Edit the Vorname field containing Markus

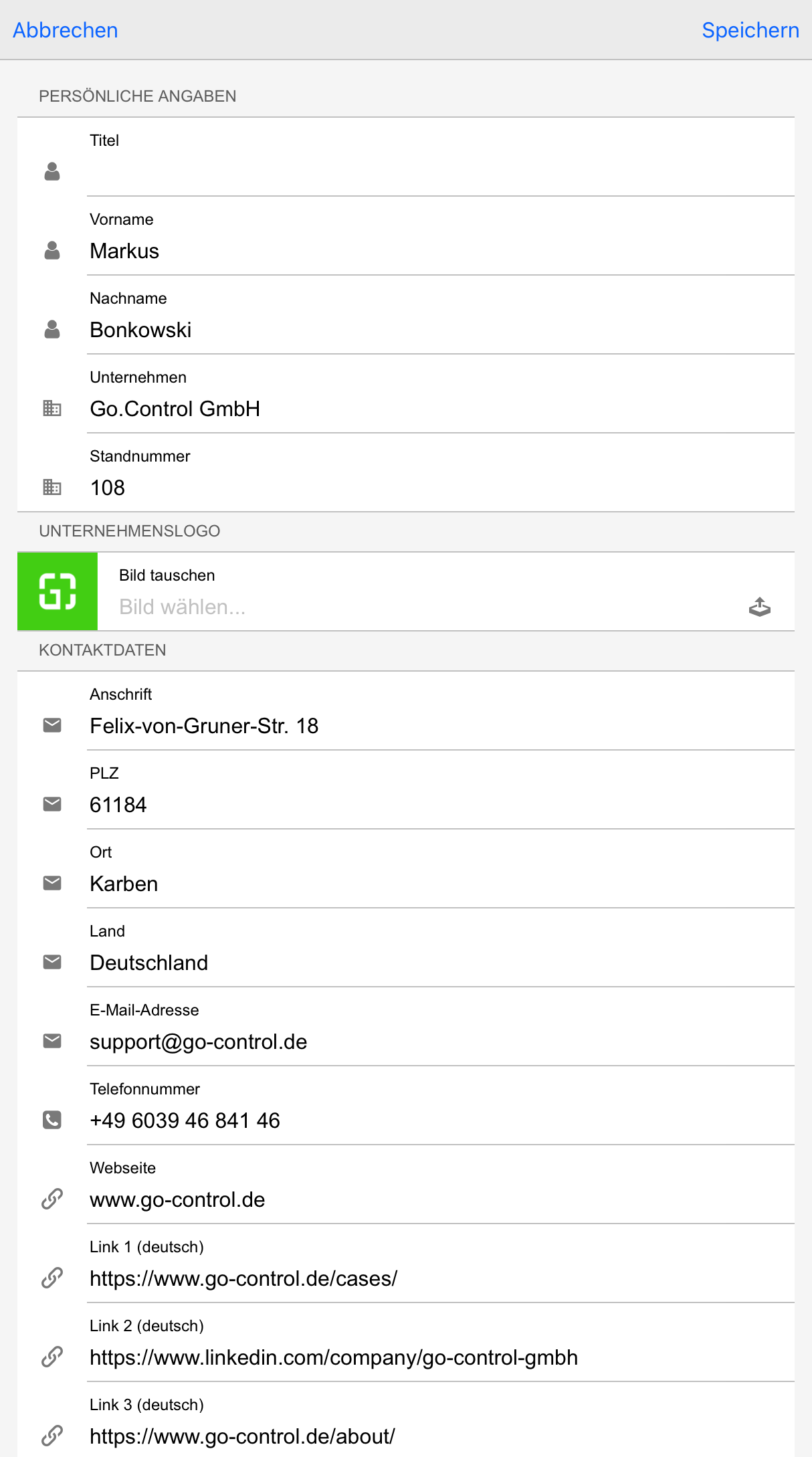click(x=441, y=251)
